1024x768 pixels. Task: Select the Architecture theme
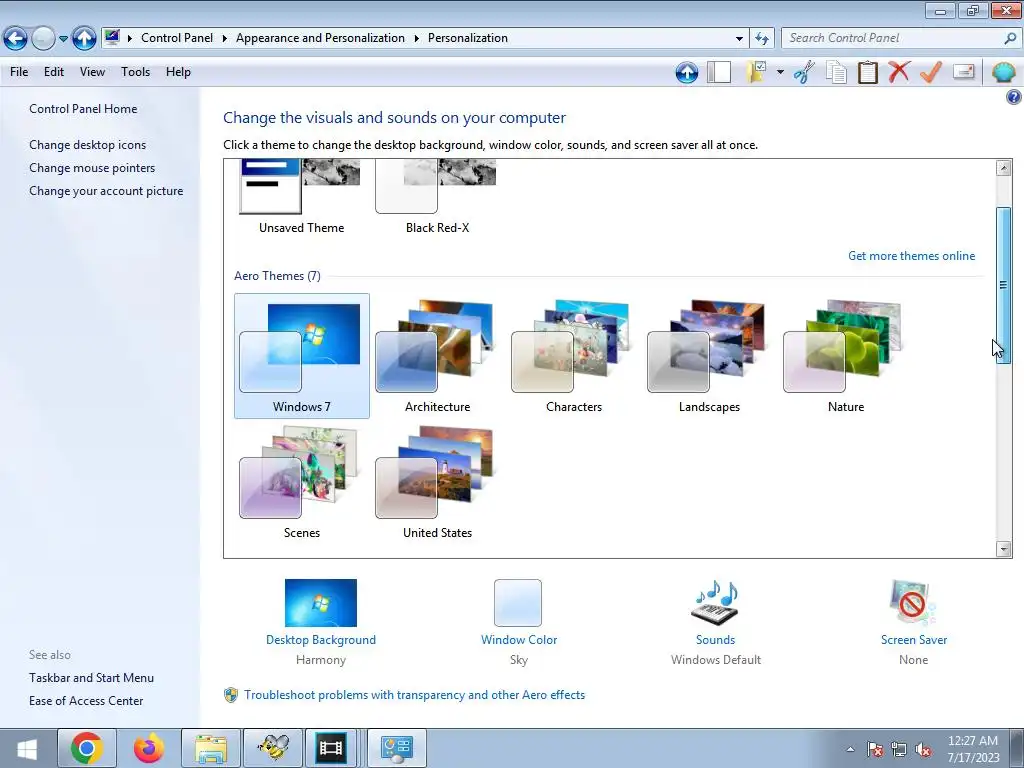coord(438,356)
